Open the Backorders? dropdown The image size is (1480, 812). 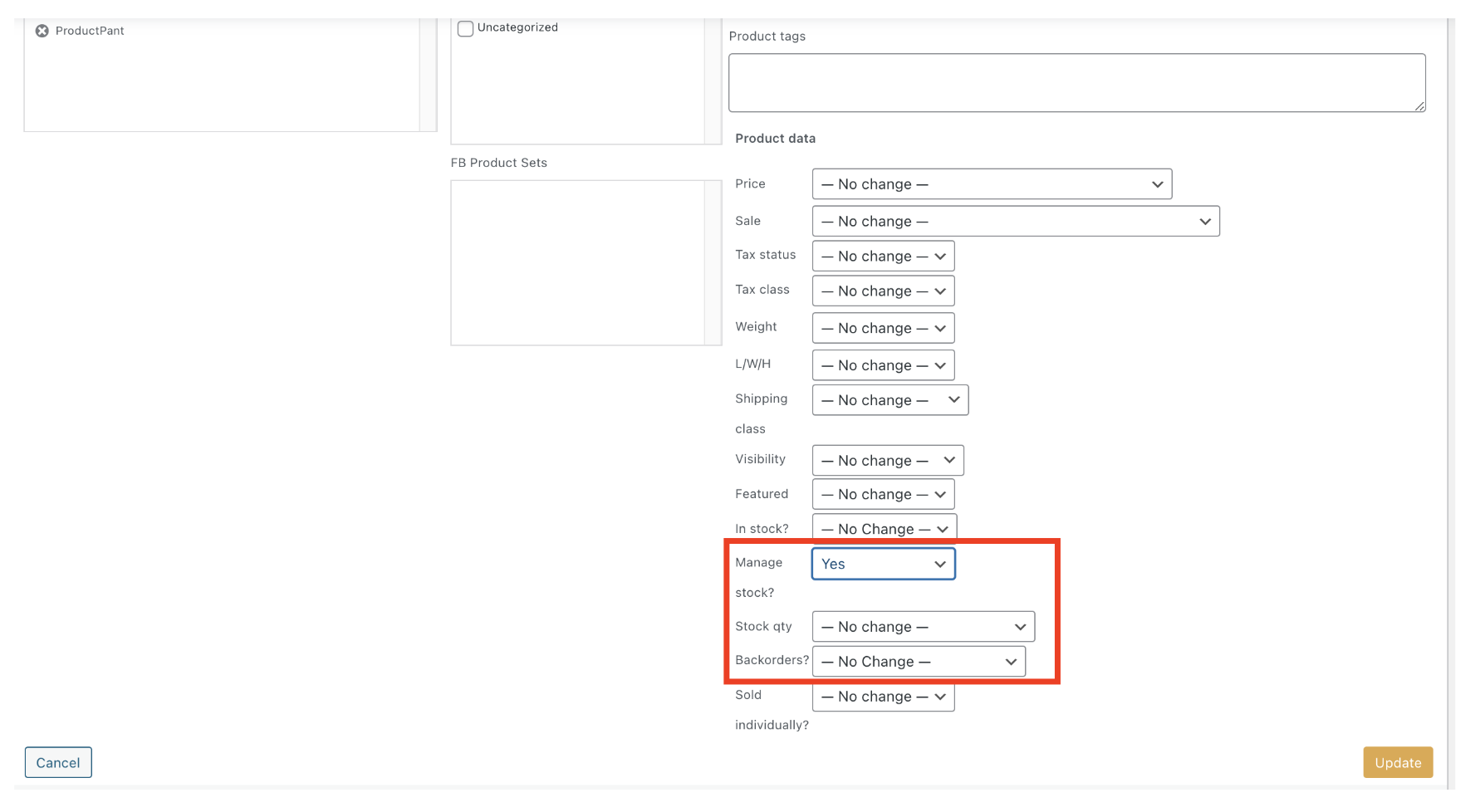tap(919, 662)
